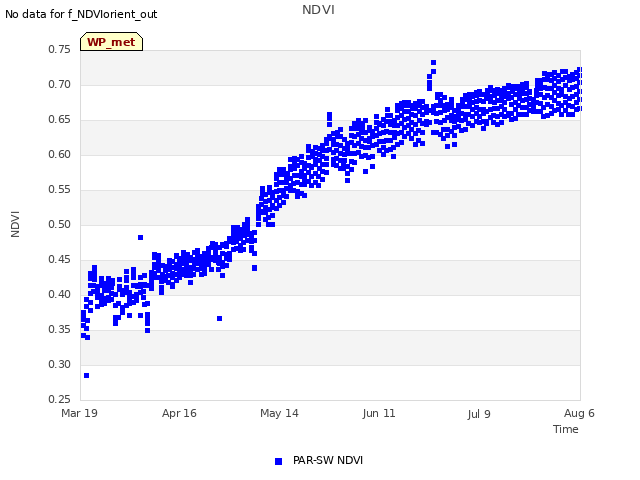640x480 pixels.
Task: Select the isolated outlier point near 0.48 in early April
Action: (x=140, y=238)
